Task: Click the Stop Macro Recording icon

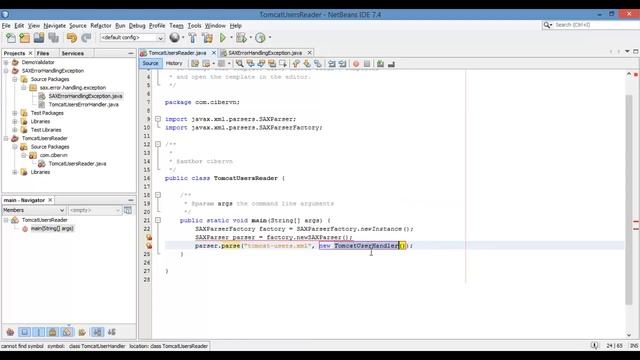Action: (x=367, y=64)
